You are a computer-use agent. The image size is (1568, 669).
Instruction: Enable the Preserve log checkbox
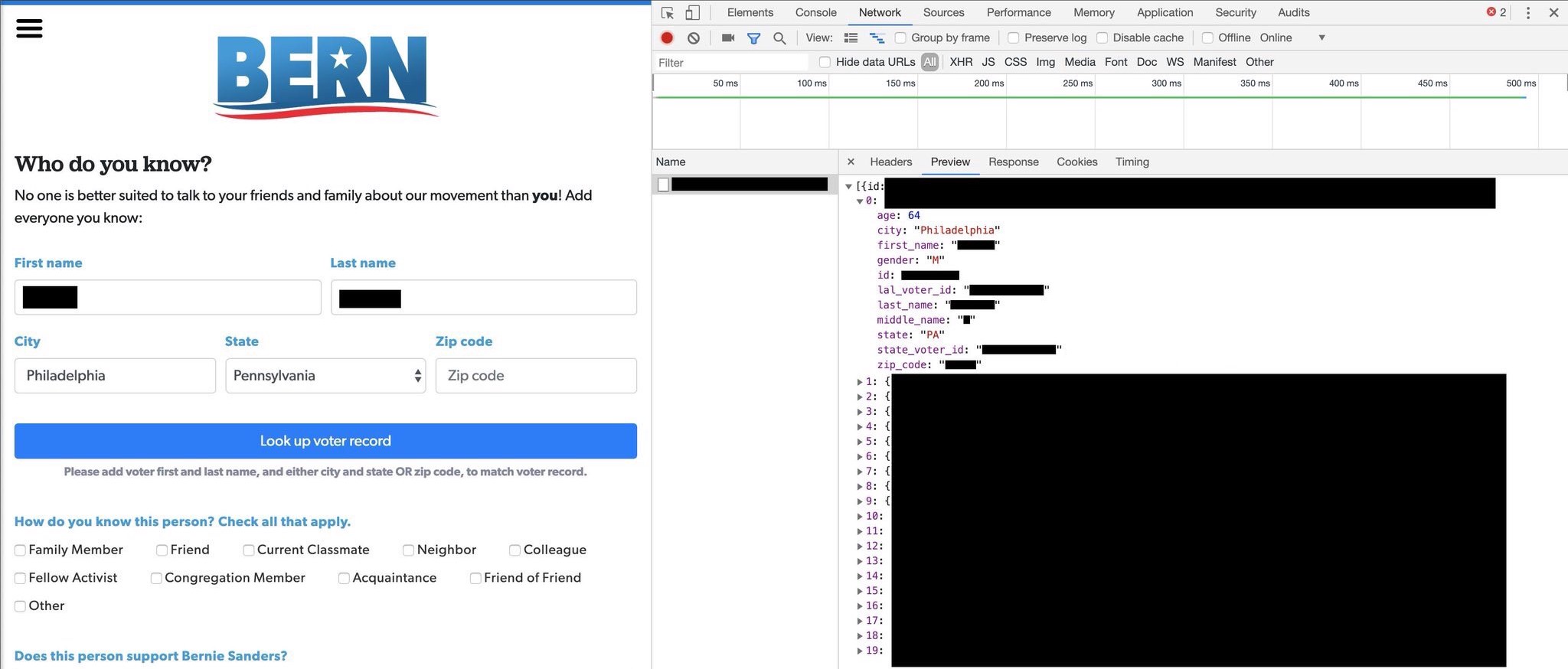pos(1014,38)
